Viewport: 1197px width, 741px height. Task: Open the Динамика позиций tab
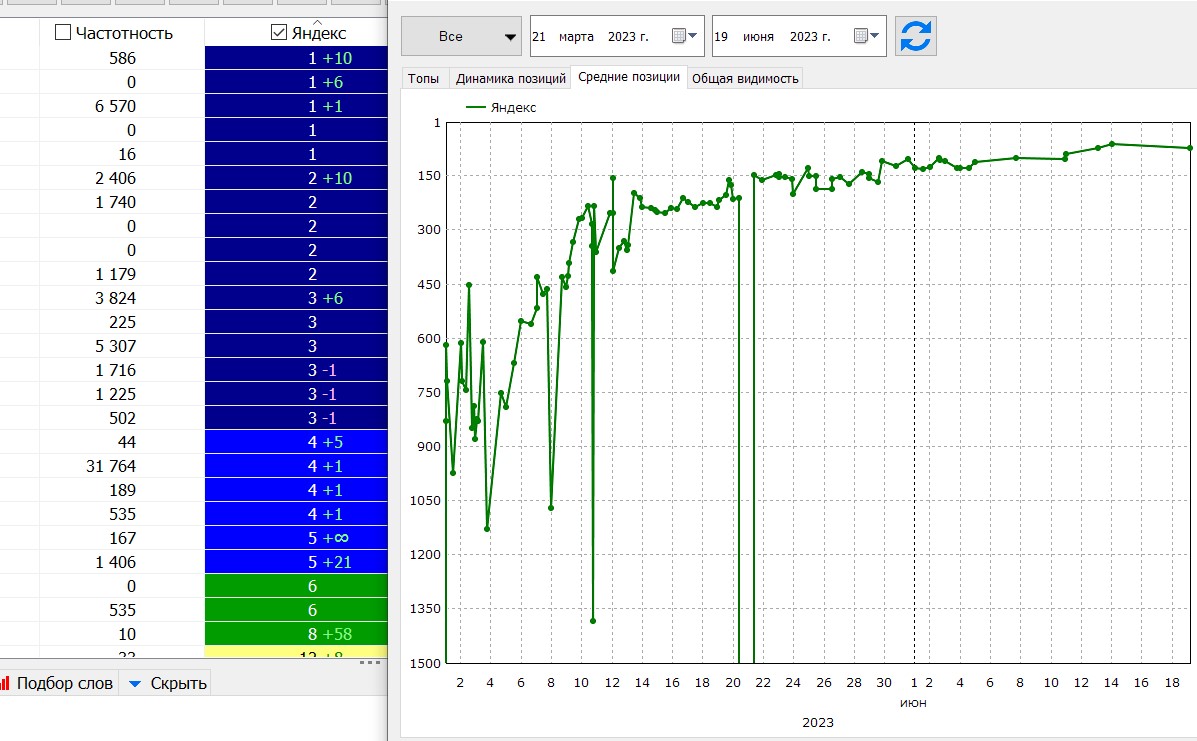tap(509, 78)
